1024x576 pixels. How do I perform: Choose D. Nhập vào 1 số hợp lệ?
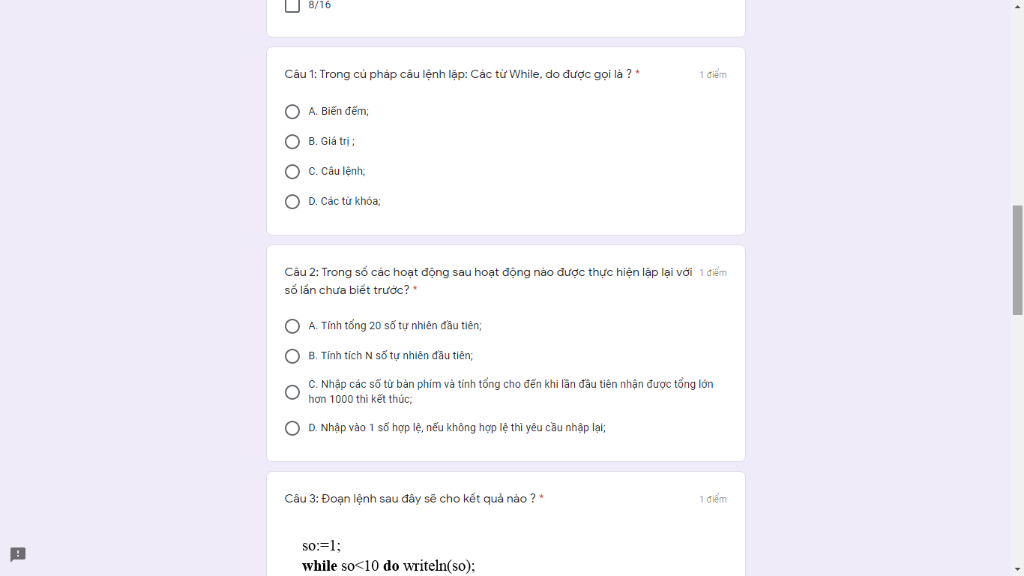292,428
